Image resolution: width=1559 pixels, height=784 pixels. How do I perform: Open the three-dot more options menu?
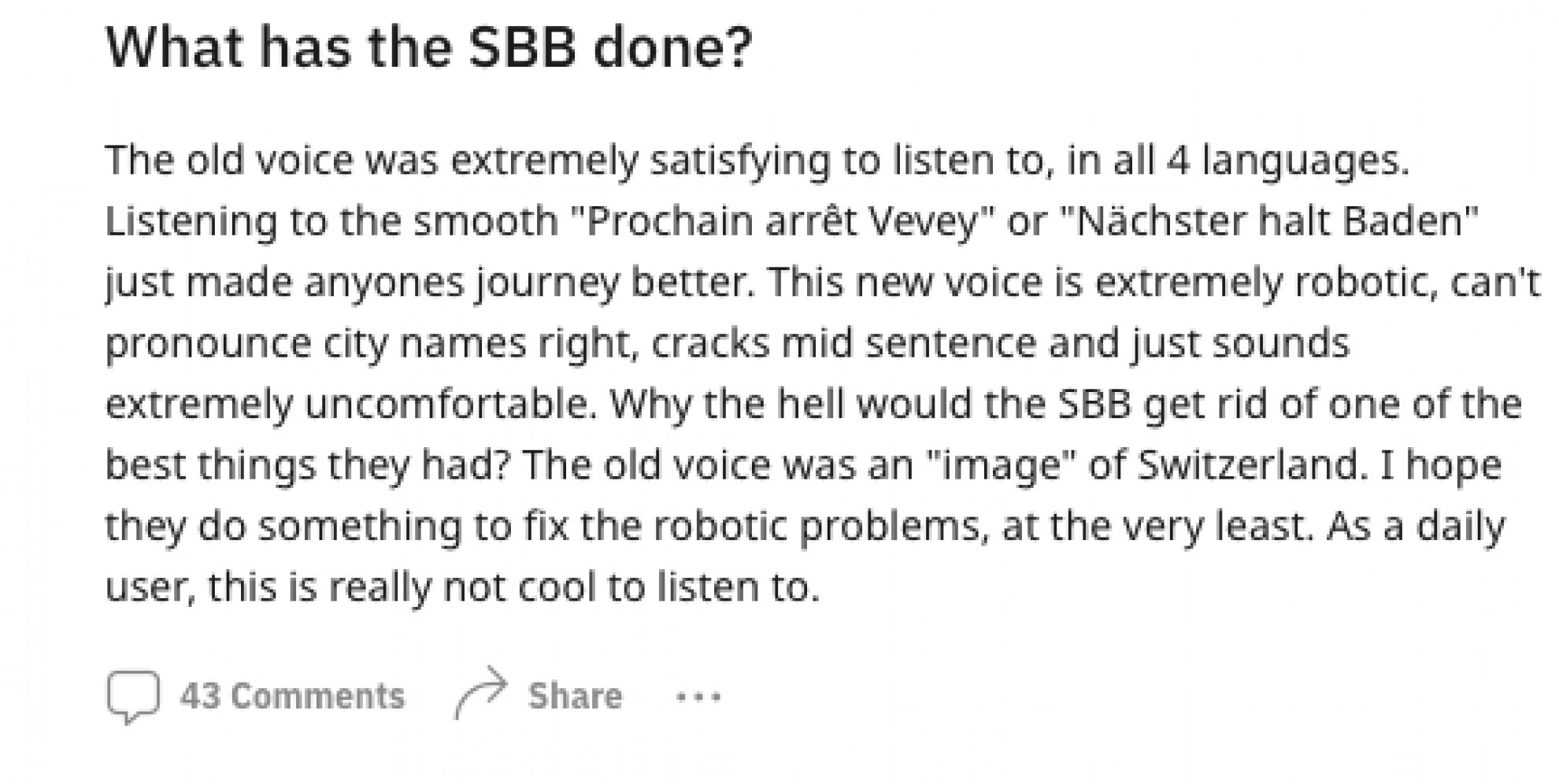pos(698,697)
